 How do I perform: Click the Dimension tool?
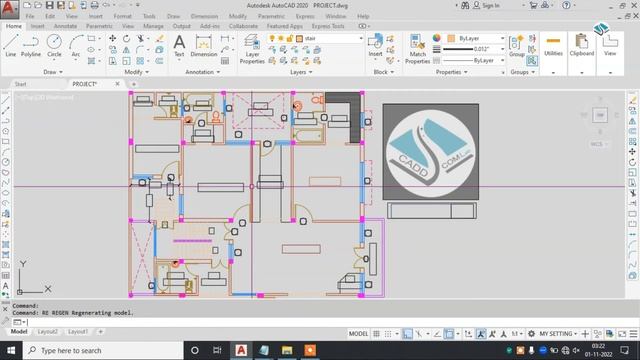pyautogui.click(x=204, y=45)
